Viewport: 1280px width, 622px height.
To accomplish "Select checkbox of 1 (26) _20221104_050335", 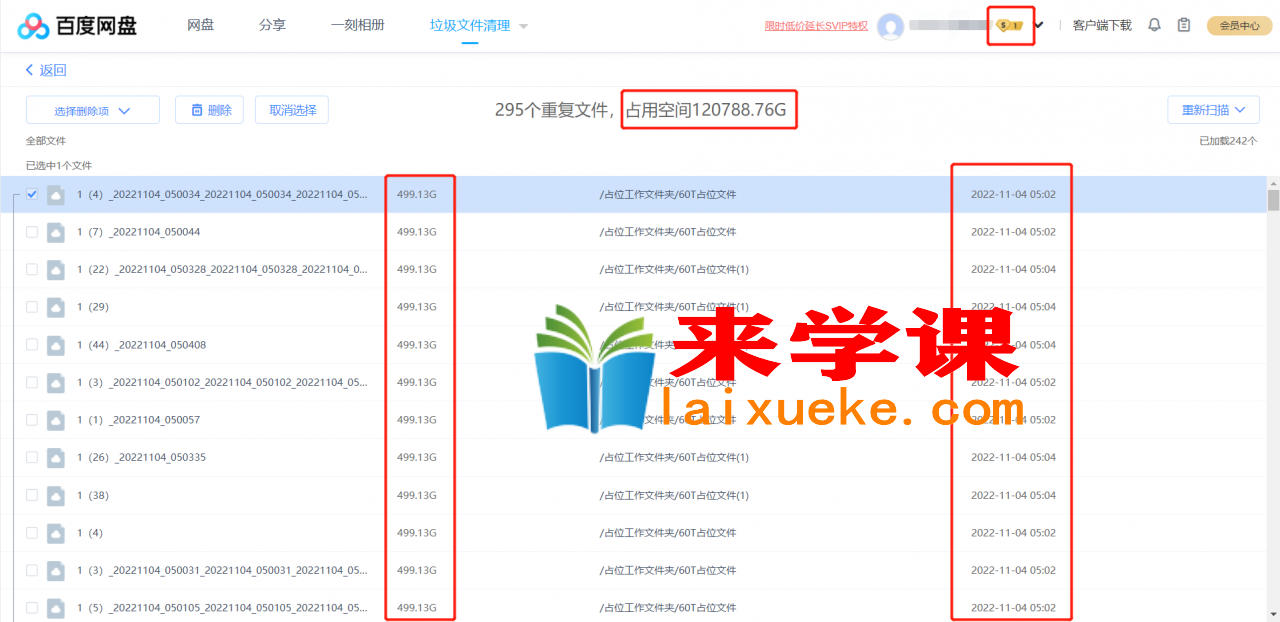I will coord(32,457).
